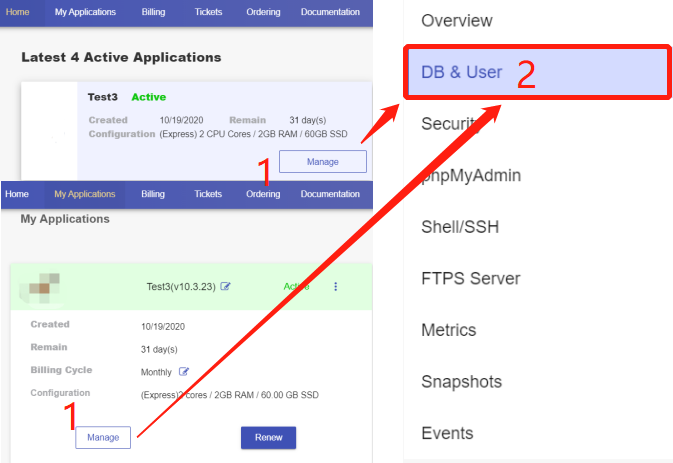Click edit icon beside Test3(v10.3.23) name
Viewport: 673px width, 463px height.
(x=226, y=287)
